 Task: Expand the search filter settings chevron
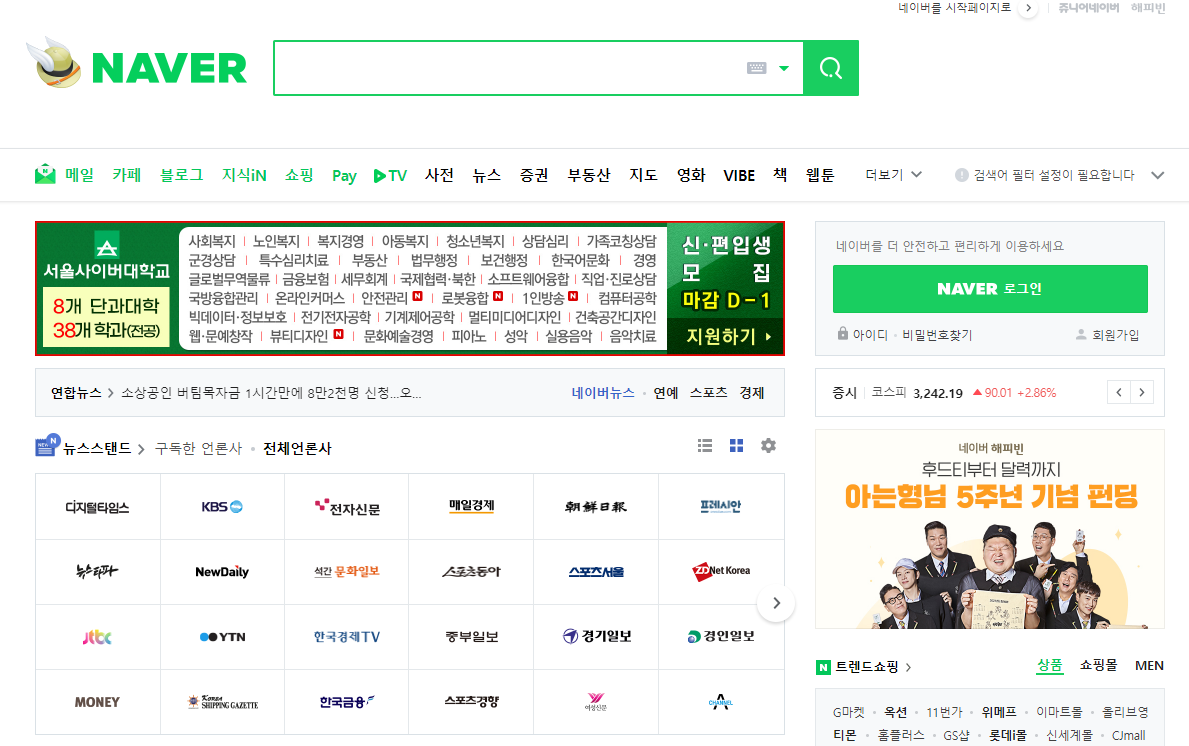(x=1157, y=175)
